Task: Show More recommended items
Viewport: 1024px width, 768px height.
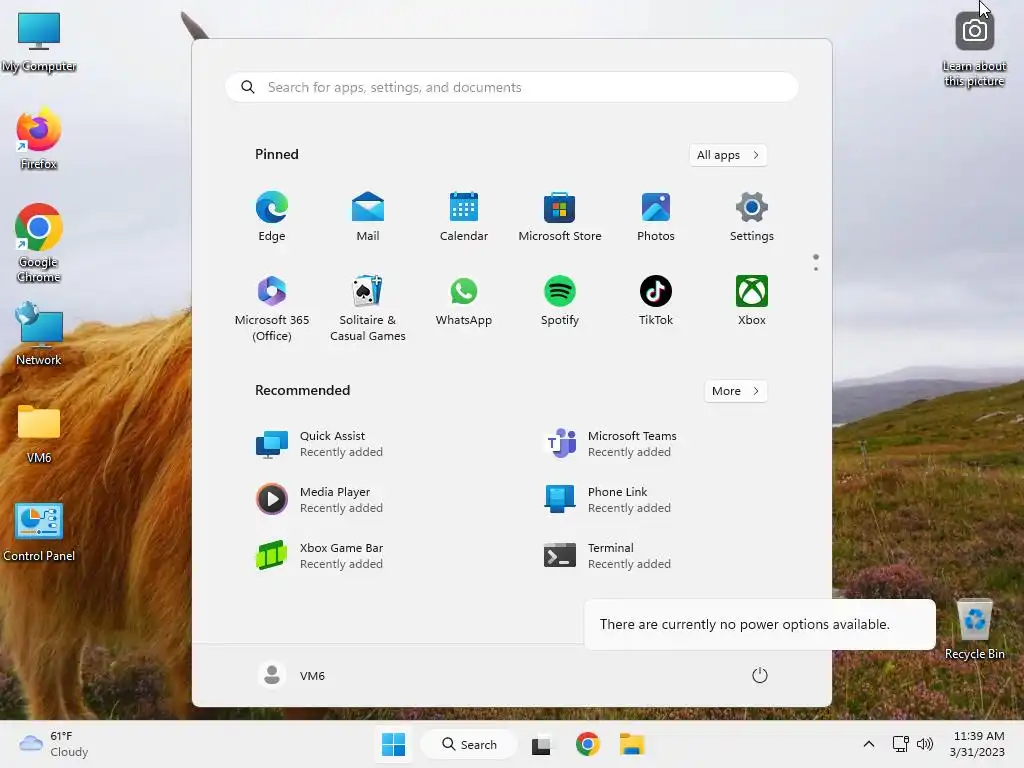Action: tap(735, 391)
